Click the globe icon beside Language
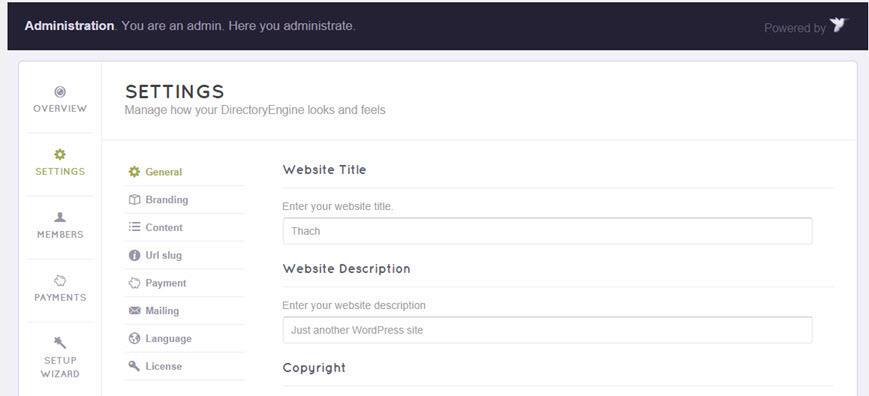The width and height of the screenshot is (869, 396). pyautogui.click(x=134, y=338)
